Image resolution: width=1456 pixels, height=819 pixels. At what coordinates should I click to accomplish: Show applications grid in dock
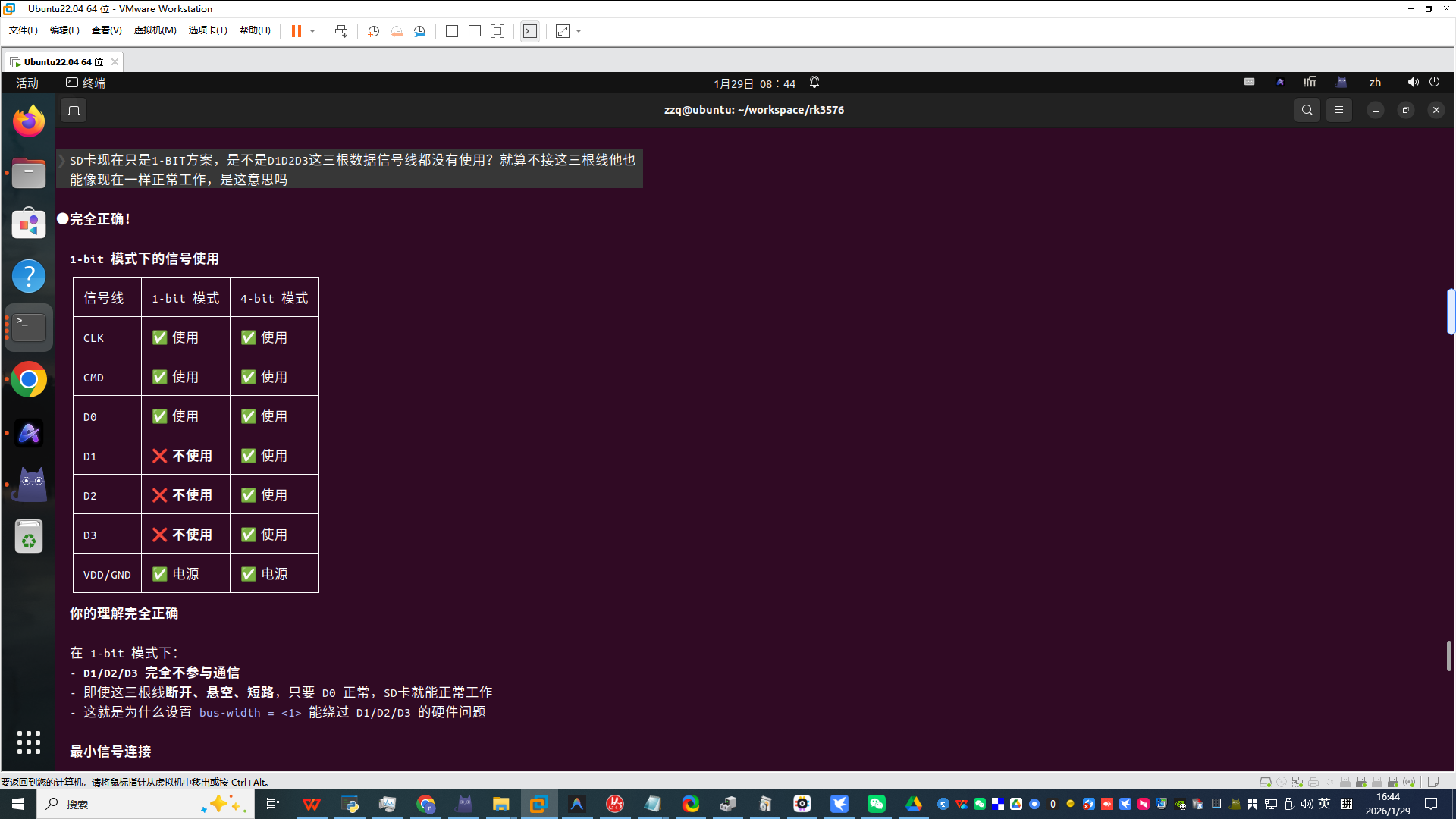(x=29, y=742)
